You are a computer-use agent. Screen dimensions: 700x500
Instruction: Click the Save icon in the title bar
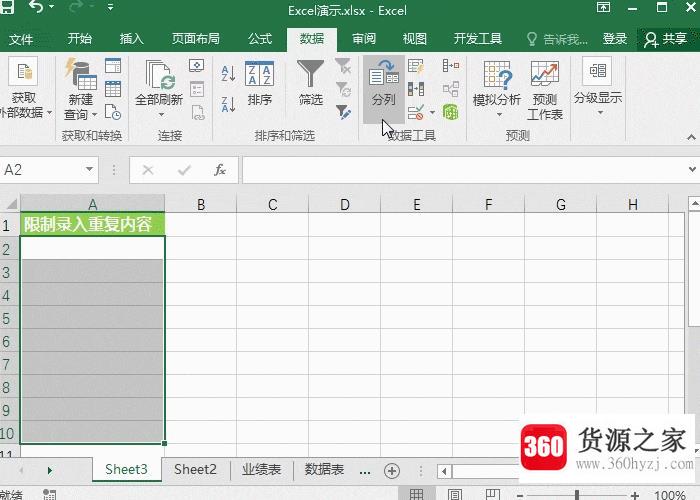click(7, 6)
